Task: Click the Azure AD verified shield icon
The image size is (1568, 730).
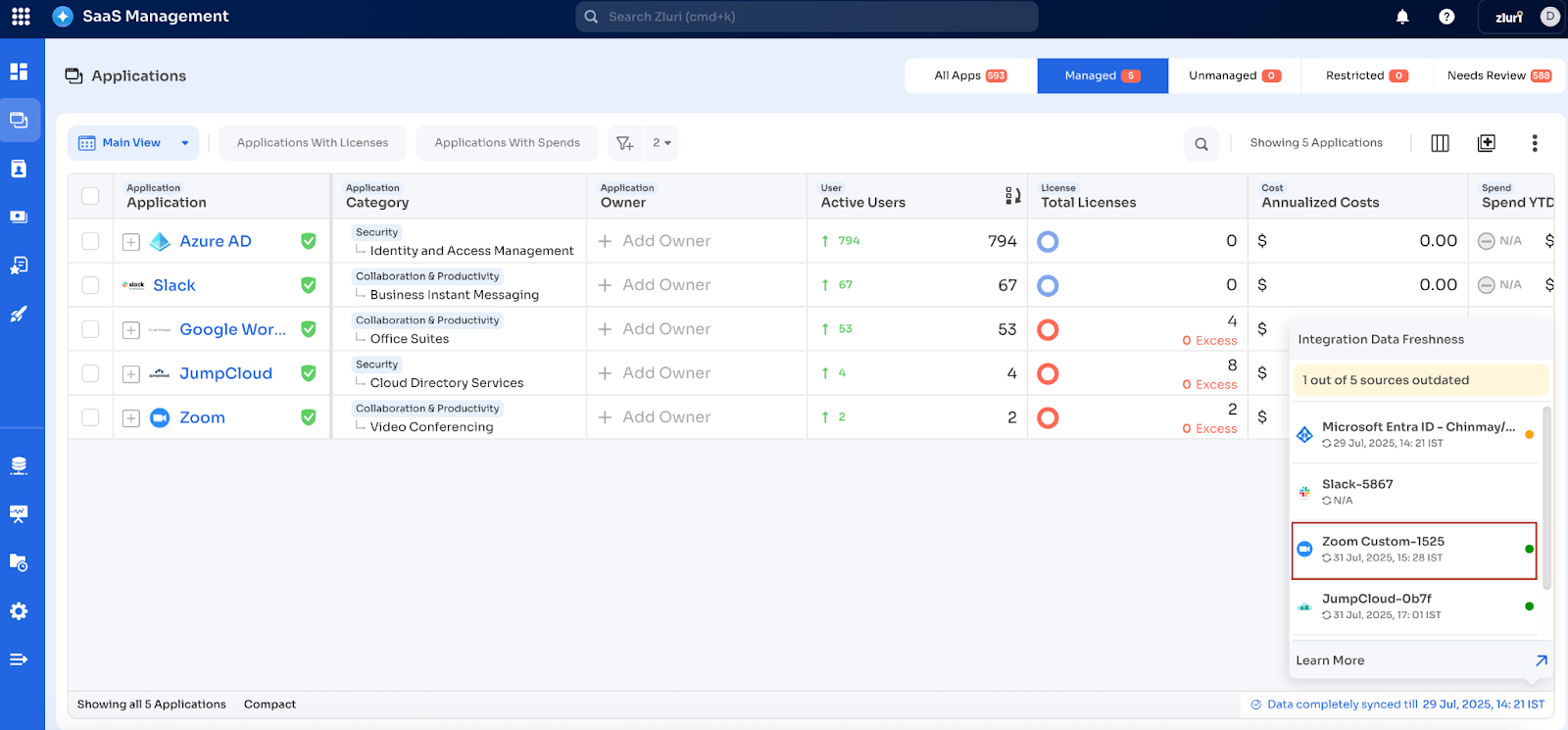Action: tap(309, 241)
